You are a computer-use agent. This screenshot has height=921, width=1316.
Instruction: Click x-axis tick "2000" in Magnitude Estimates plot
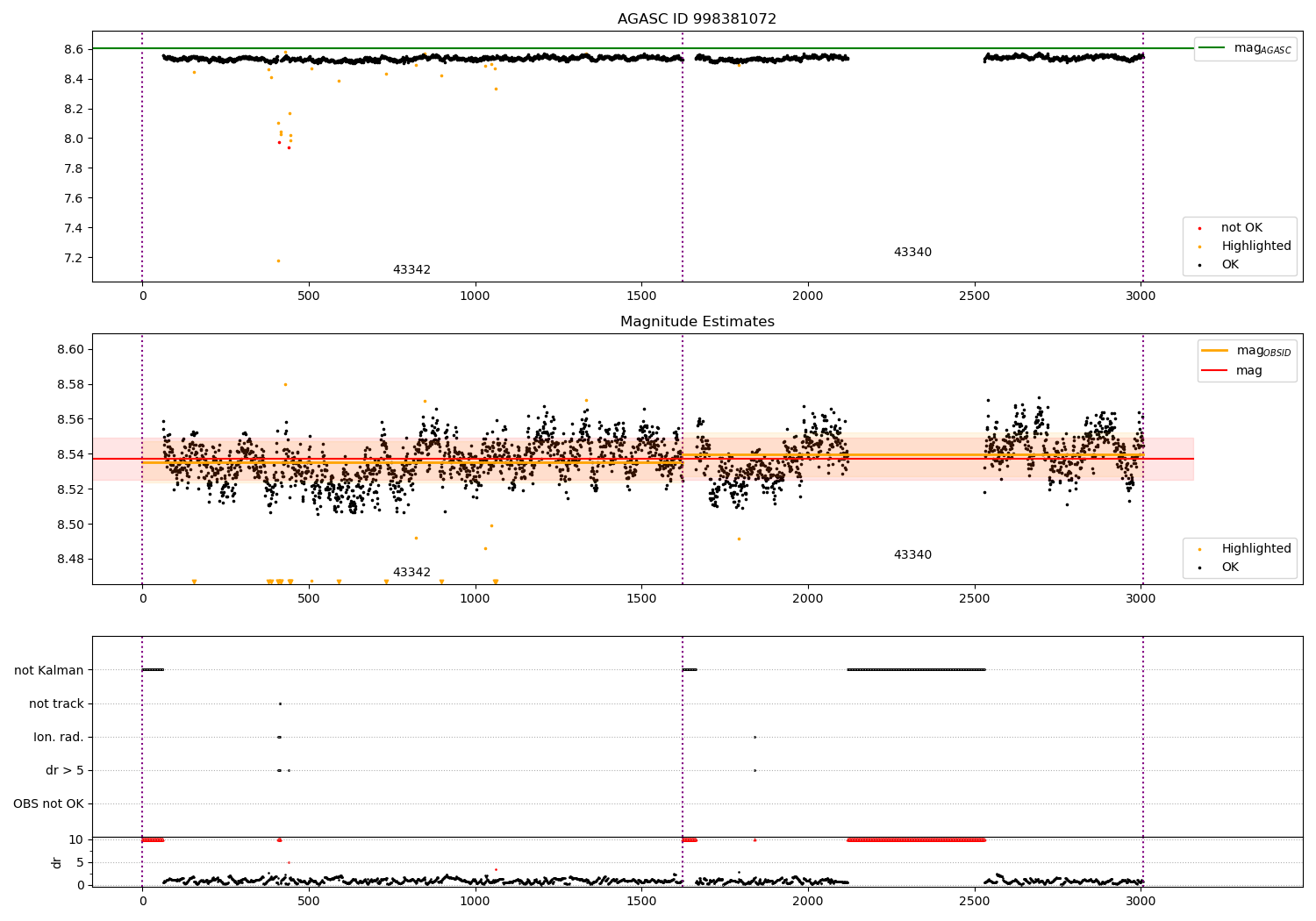point(808,599)
